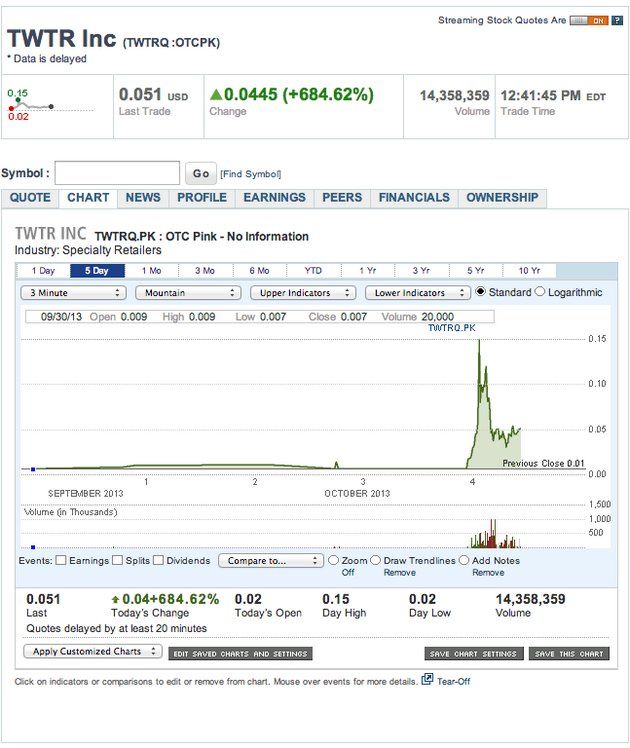Screen dimensions: 630x748
Task: Open the Apply Customized Charts dropdown
Action: click(93, 651)
